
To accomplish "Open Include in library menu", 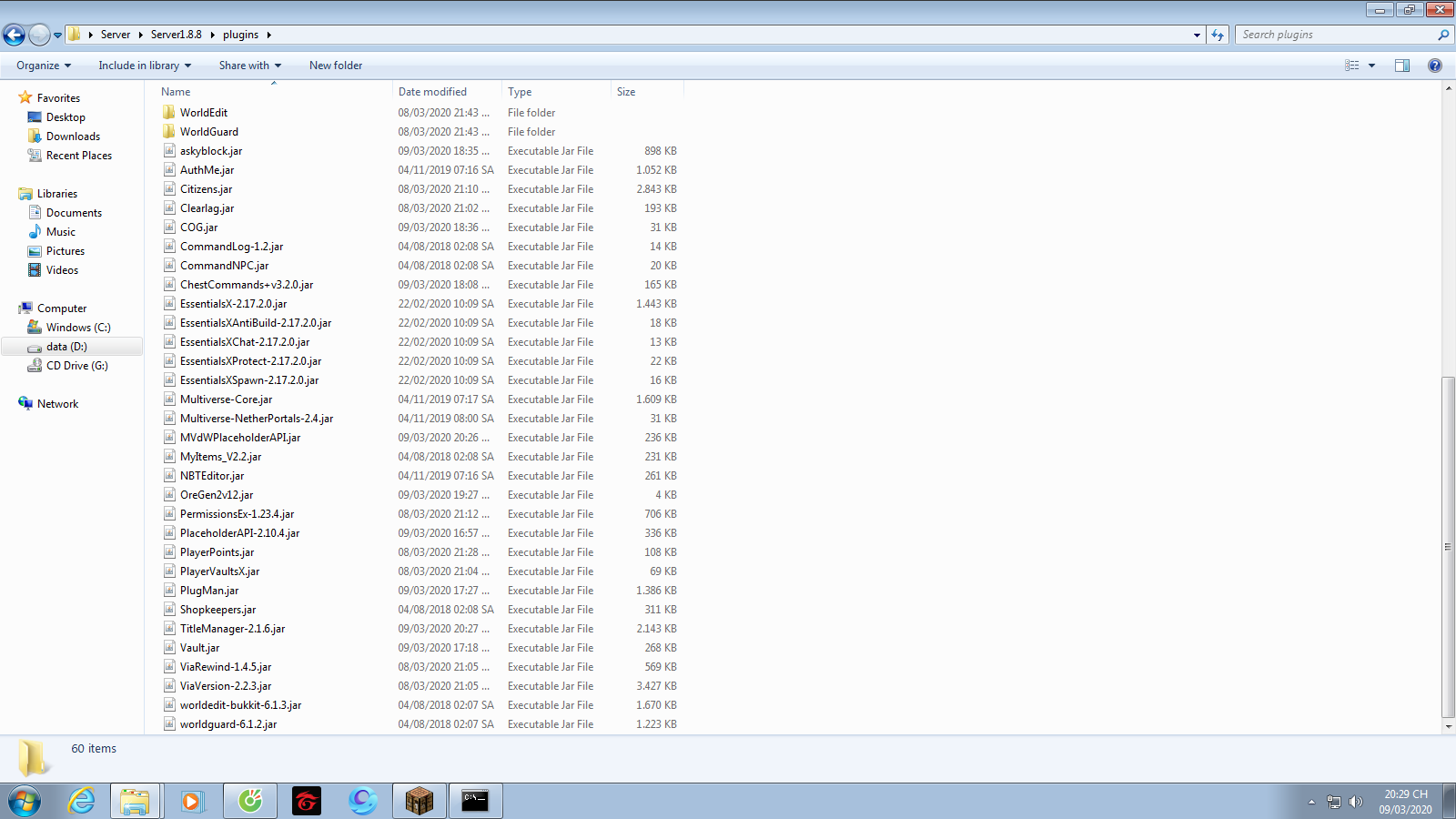I will tap(145, 66).
